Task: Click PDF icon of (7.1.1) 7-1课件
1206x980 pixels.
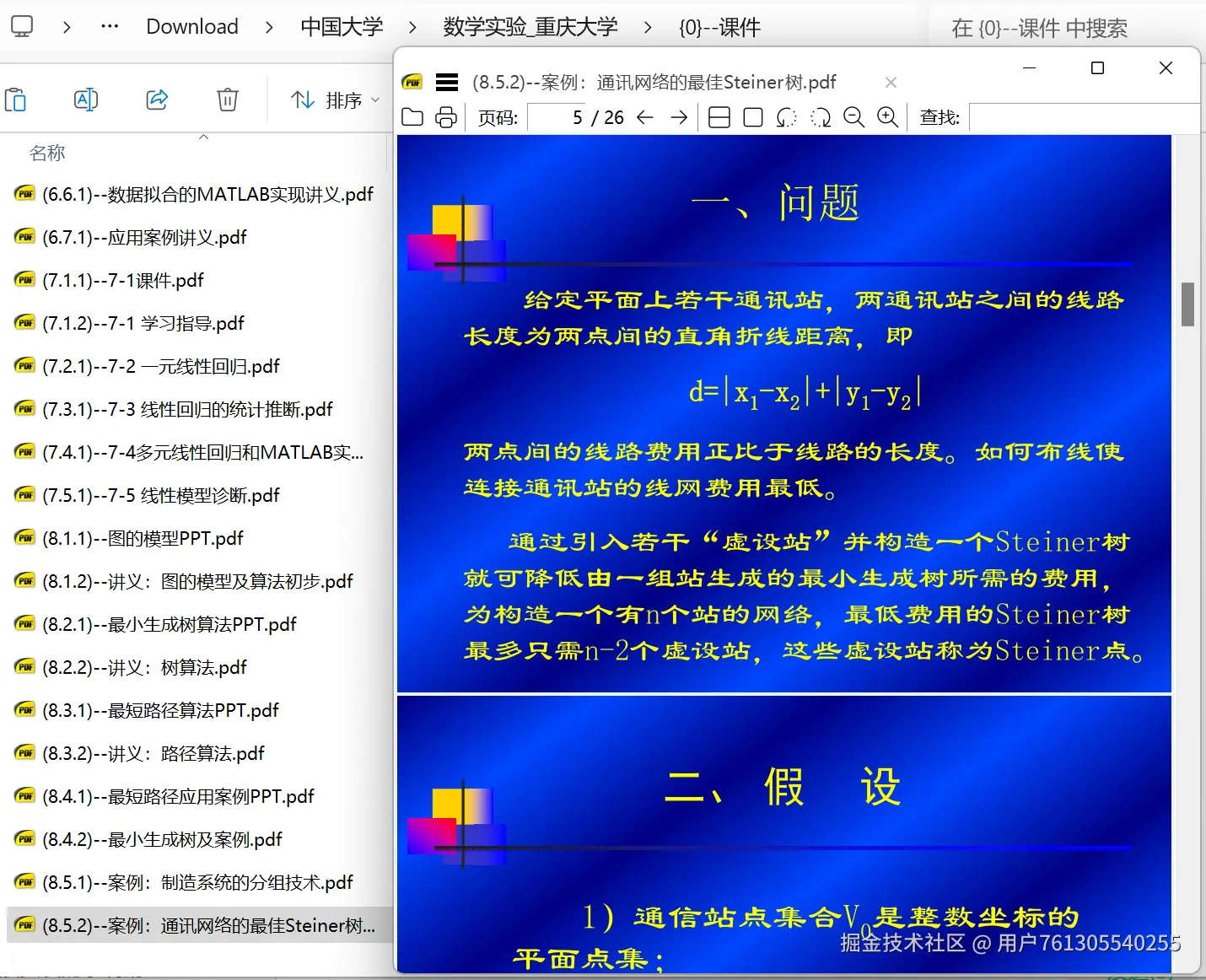Action: 25,280
